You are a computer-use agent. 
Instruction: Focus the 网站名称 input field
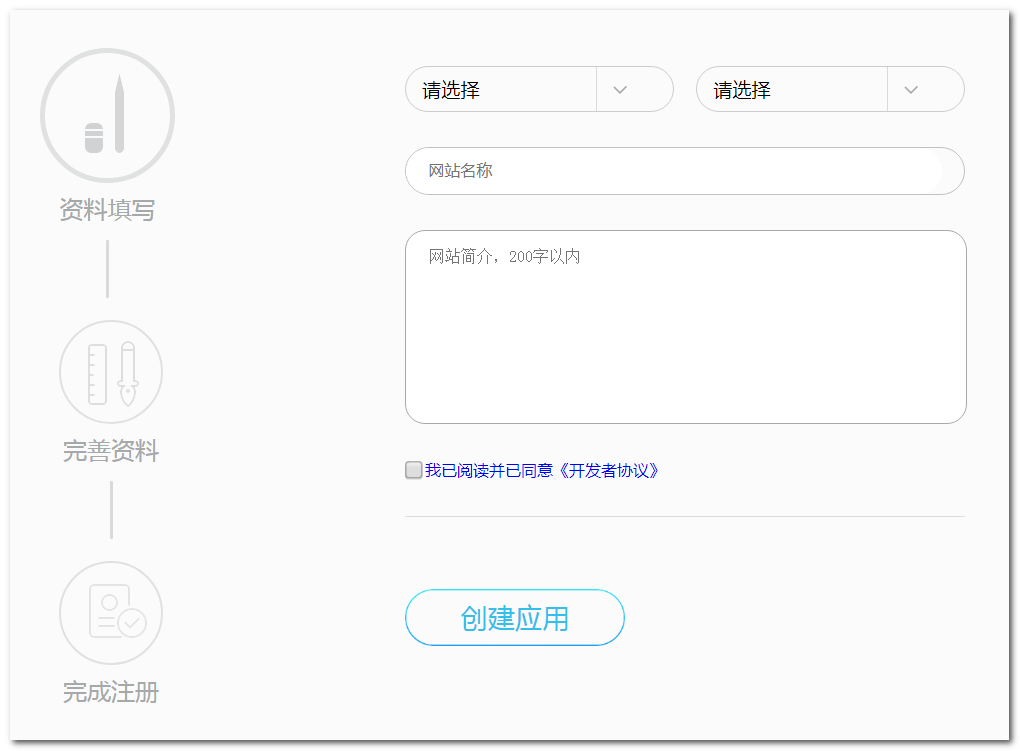point(684,171)
